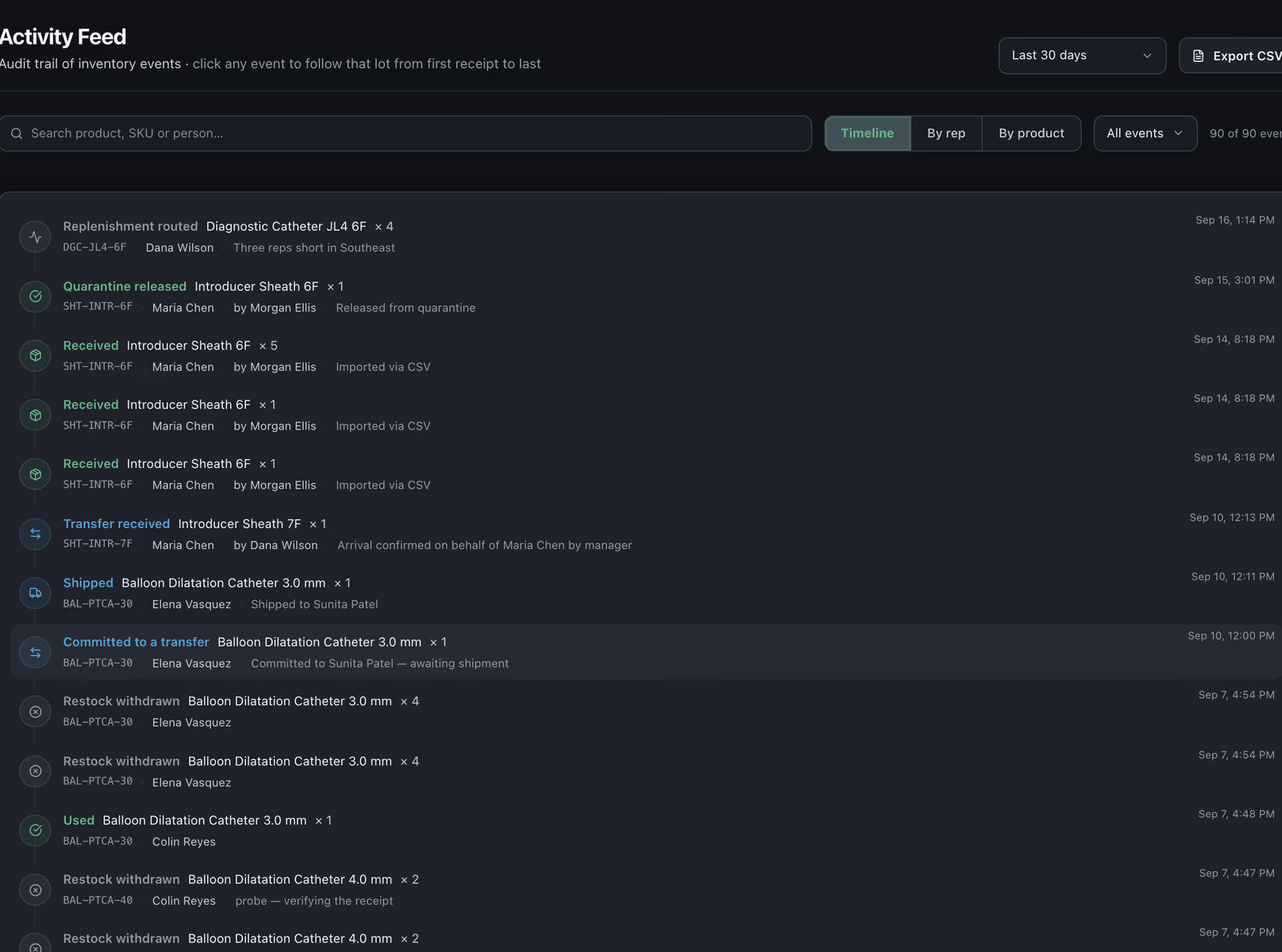Switch to the By product tab
1282x952 pixels.
1031,133
